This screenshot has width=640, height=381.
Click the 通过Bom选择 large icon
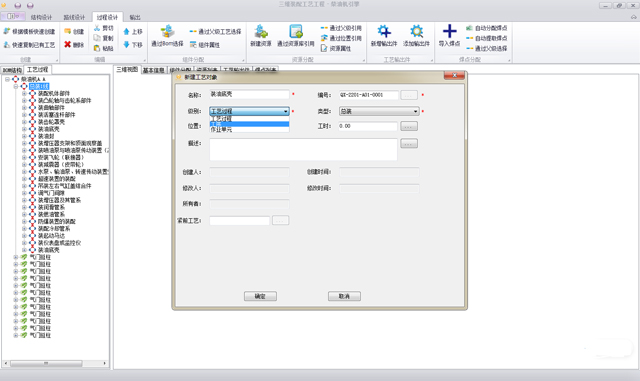coord(167,31)
